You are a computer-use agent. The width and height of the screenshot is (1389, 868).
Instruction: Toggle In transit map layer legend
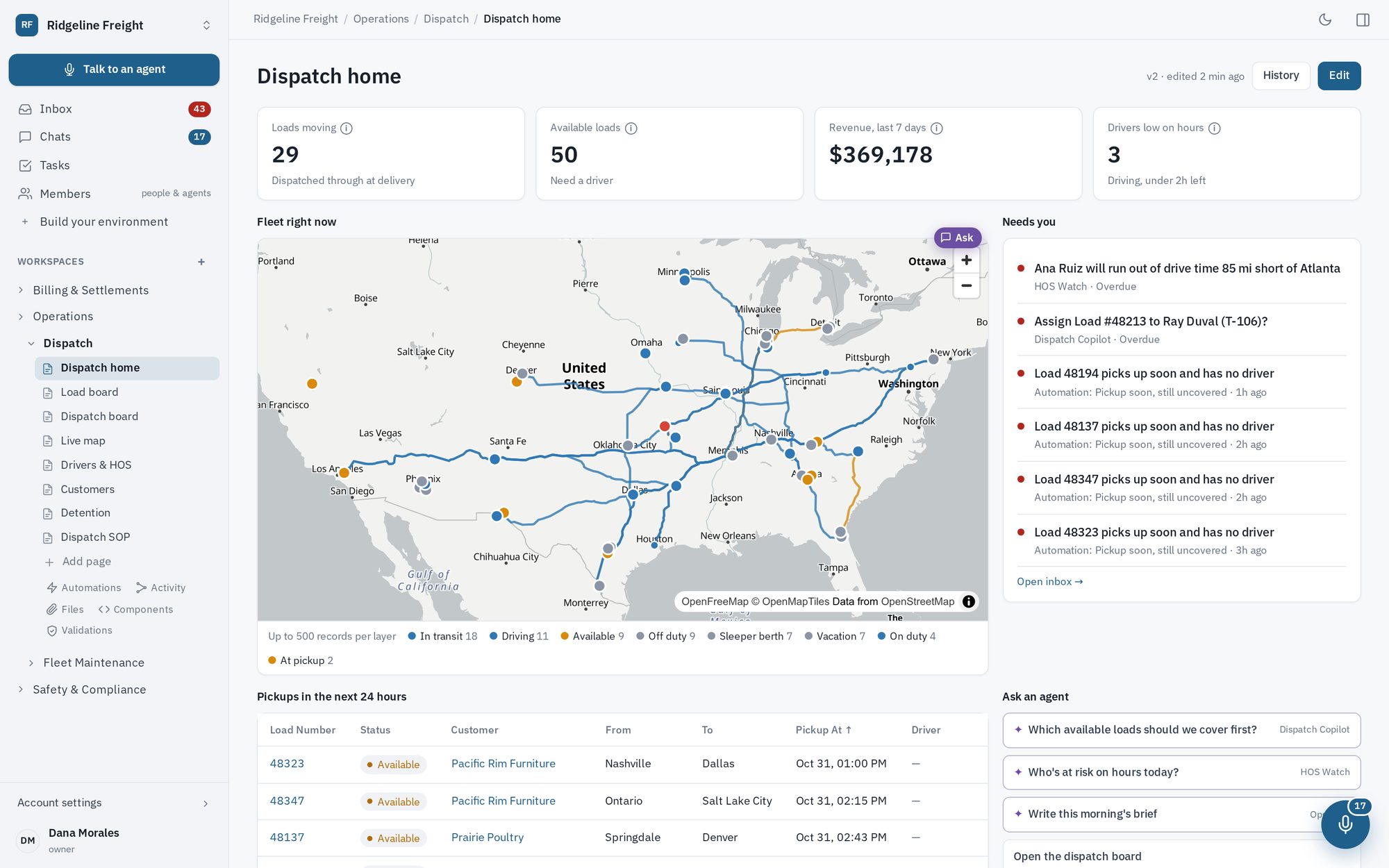[442, 636]
